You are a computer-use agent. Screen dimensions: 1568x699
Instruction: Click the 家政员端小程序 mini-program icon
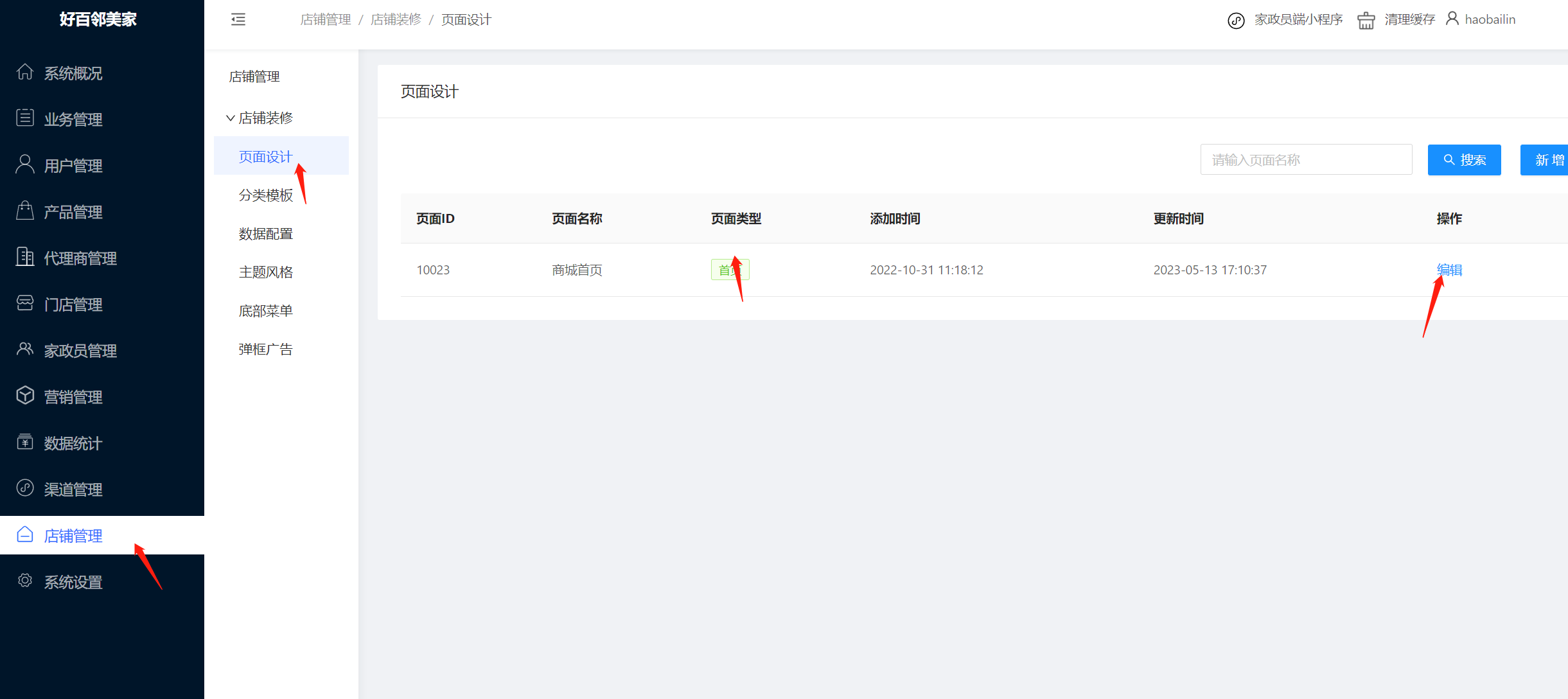pyautogui.click(x=1236, y=21)
